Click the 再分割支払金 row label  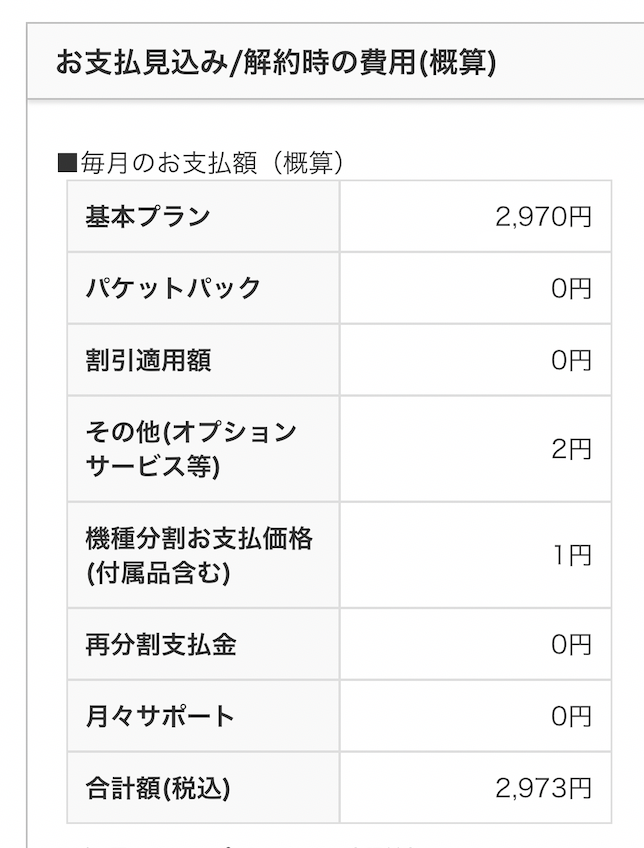click(161, 644)
